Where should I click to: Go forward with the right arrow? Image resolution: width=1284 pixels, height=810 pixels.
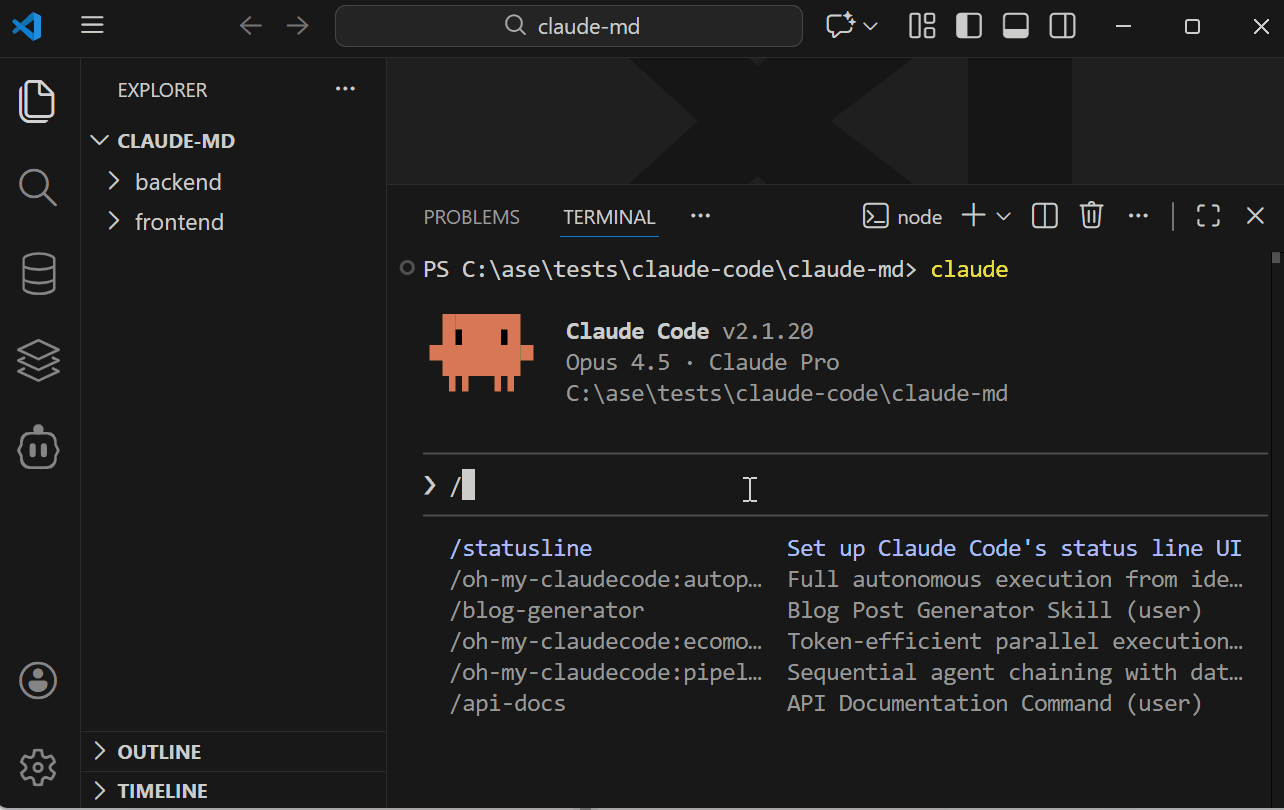pos(298,26)
